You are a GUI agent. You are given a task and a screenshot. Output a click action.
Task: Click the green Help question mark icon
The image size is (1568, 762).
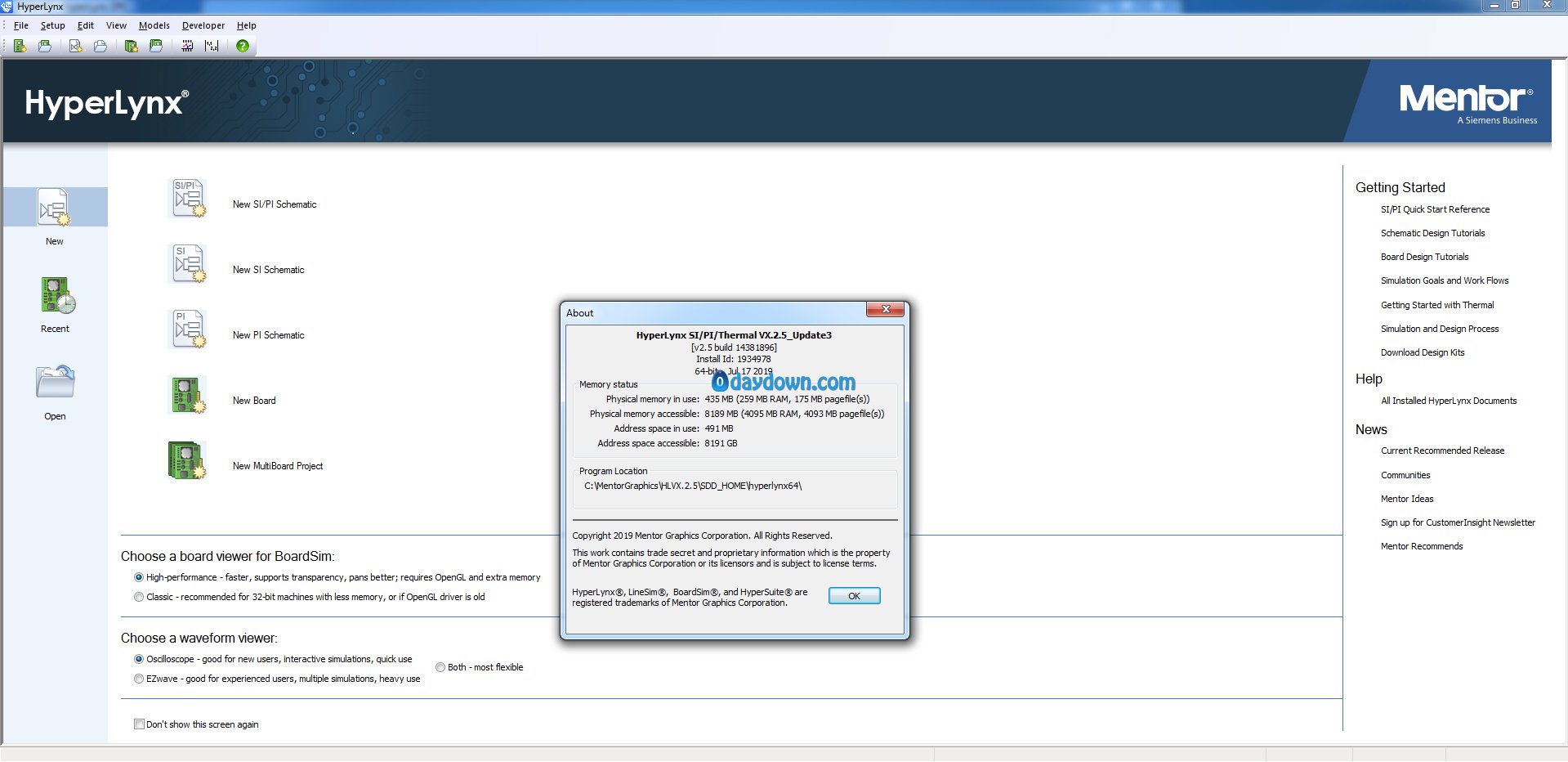243,46
